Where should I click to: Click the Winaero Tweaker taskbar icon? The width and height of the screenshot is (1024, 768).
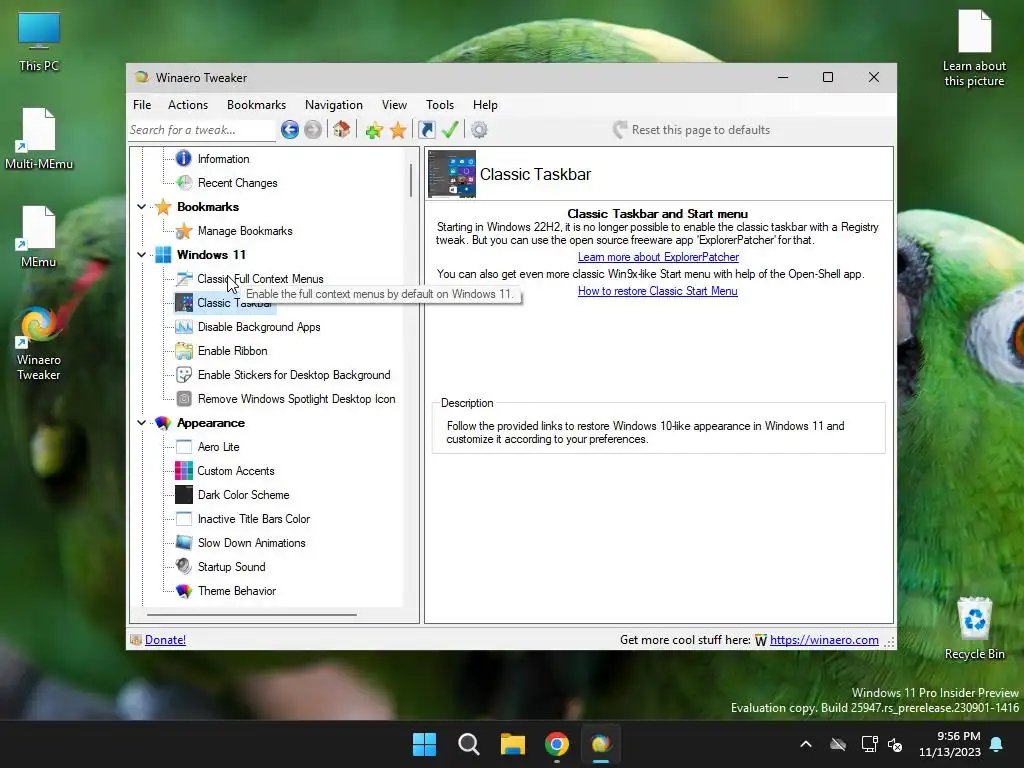[x=601, y=744]
